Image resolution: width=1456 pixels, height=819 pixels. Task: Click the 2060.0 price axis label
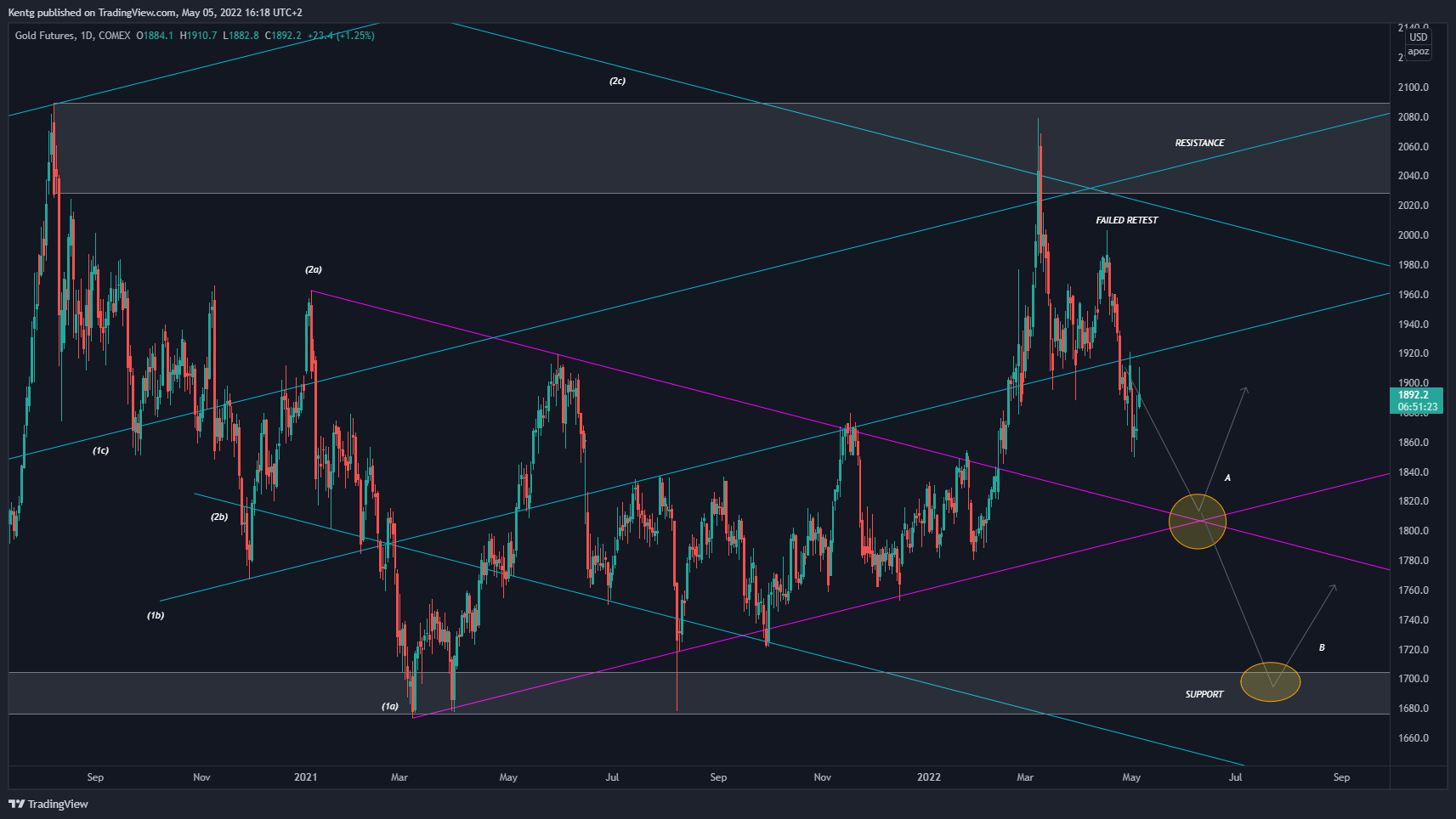(1413, 147)
